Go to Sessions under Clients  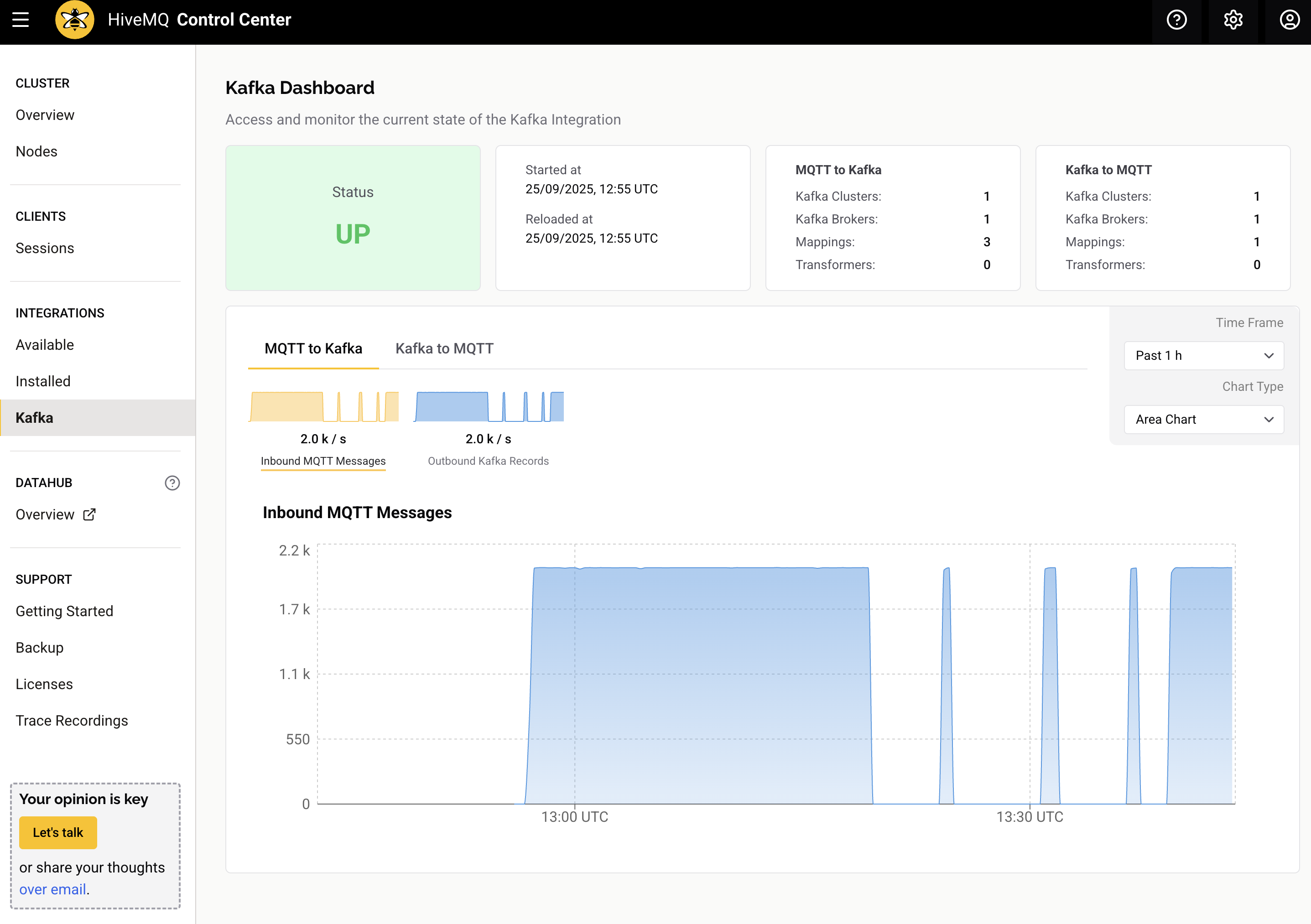[x=45, y=248]
